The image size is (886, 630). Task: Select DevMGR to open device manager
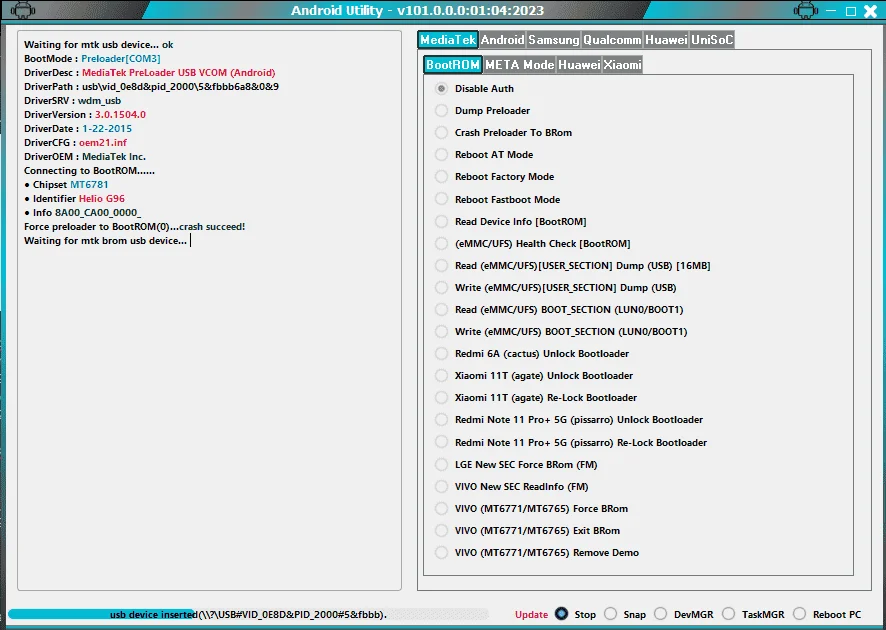(x=660, y=614)
